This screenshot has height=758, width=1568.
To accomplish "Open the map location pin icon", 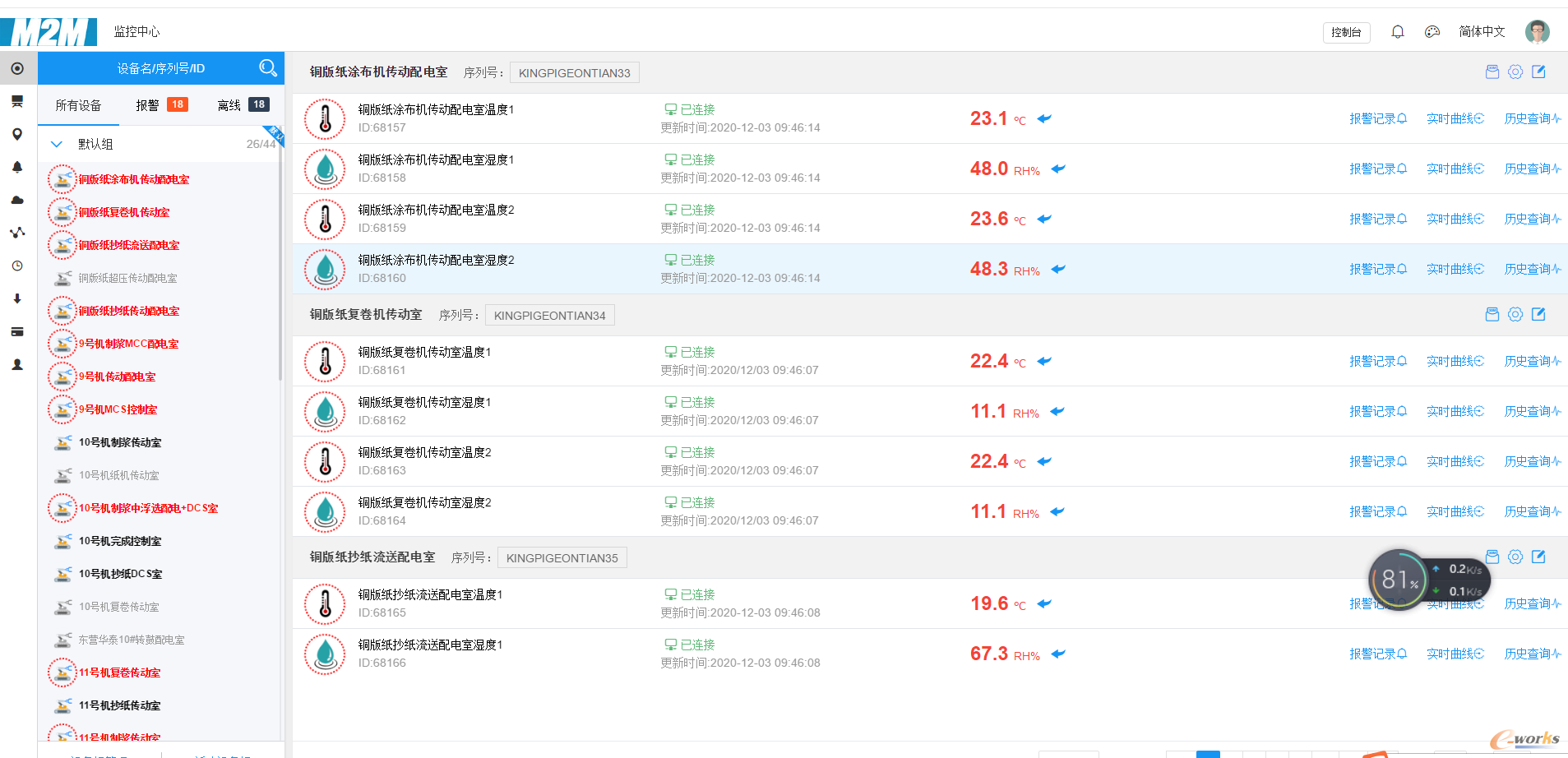I will point(17,134).
